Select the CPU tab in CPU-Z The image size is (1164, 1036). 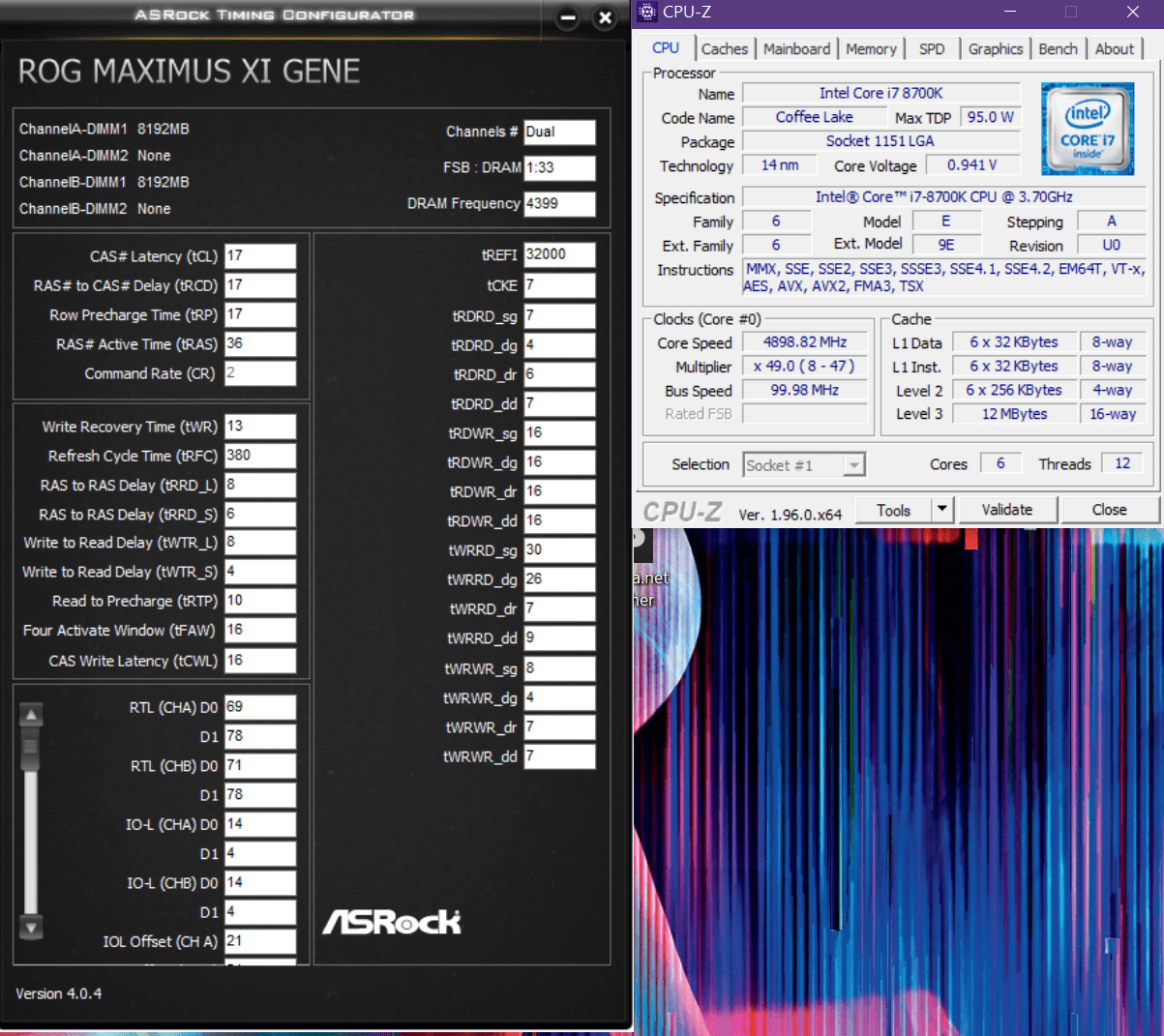666,48
